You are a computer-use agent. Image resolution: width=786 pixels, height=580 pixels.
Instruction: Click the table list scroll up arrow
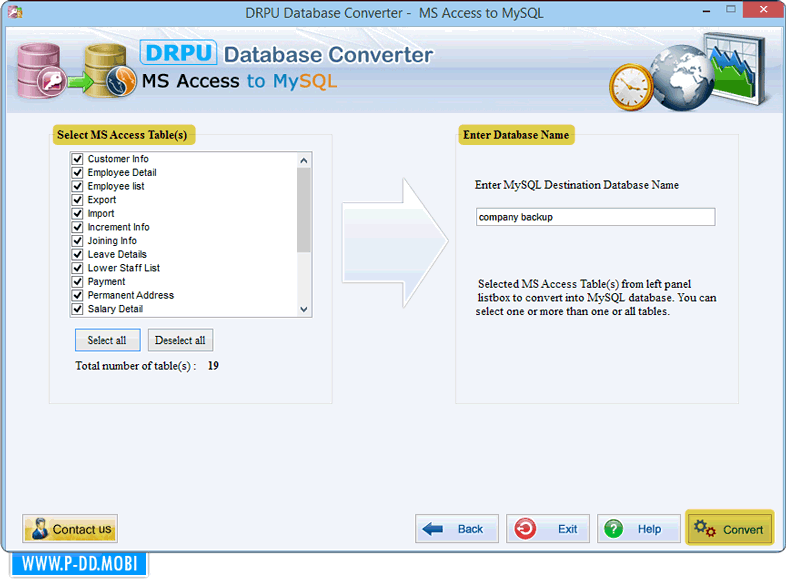304,160
